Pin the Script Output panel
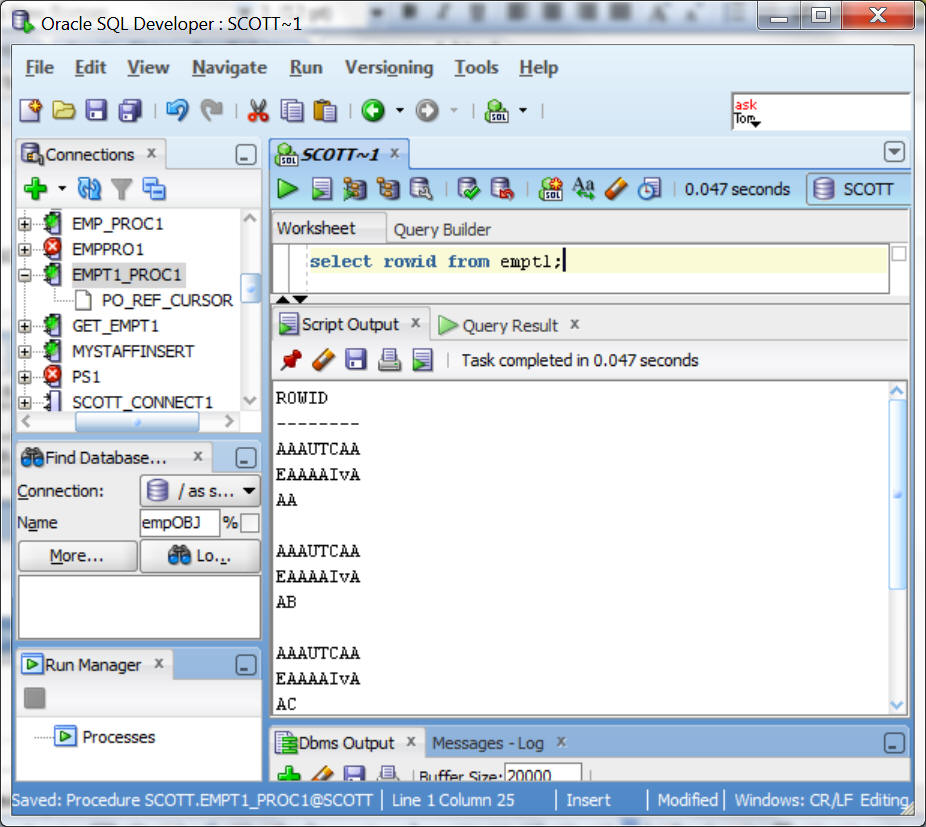This screenshot has width=926, height=827. 290,360
